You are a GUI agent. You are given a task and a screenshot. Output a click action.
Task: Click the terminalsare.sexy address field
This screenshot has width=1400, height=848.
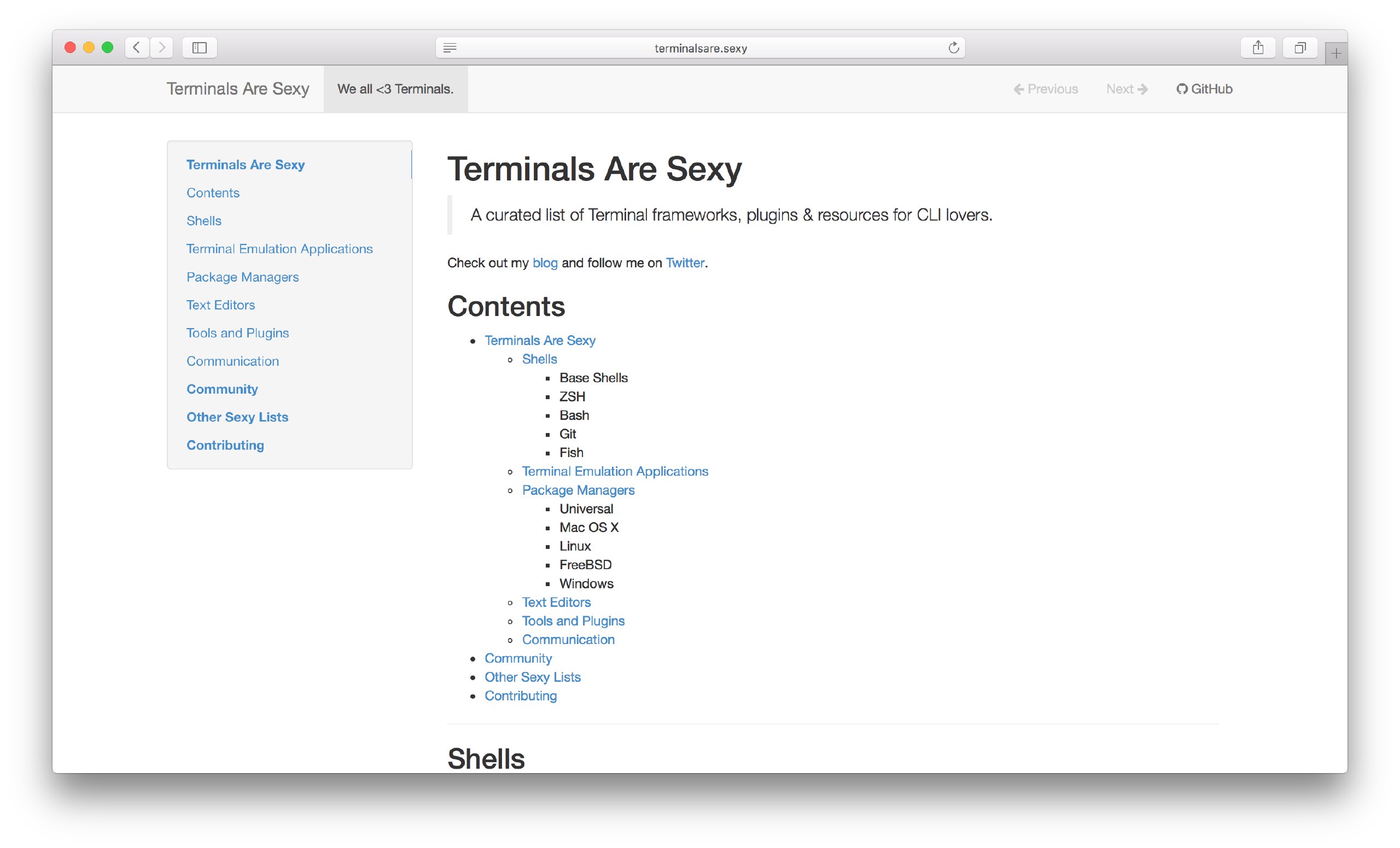(700, 48)
